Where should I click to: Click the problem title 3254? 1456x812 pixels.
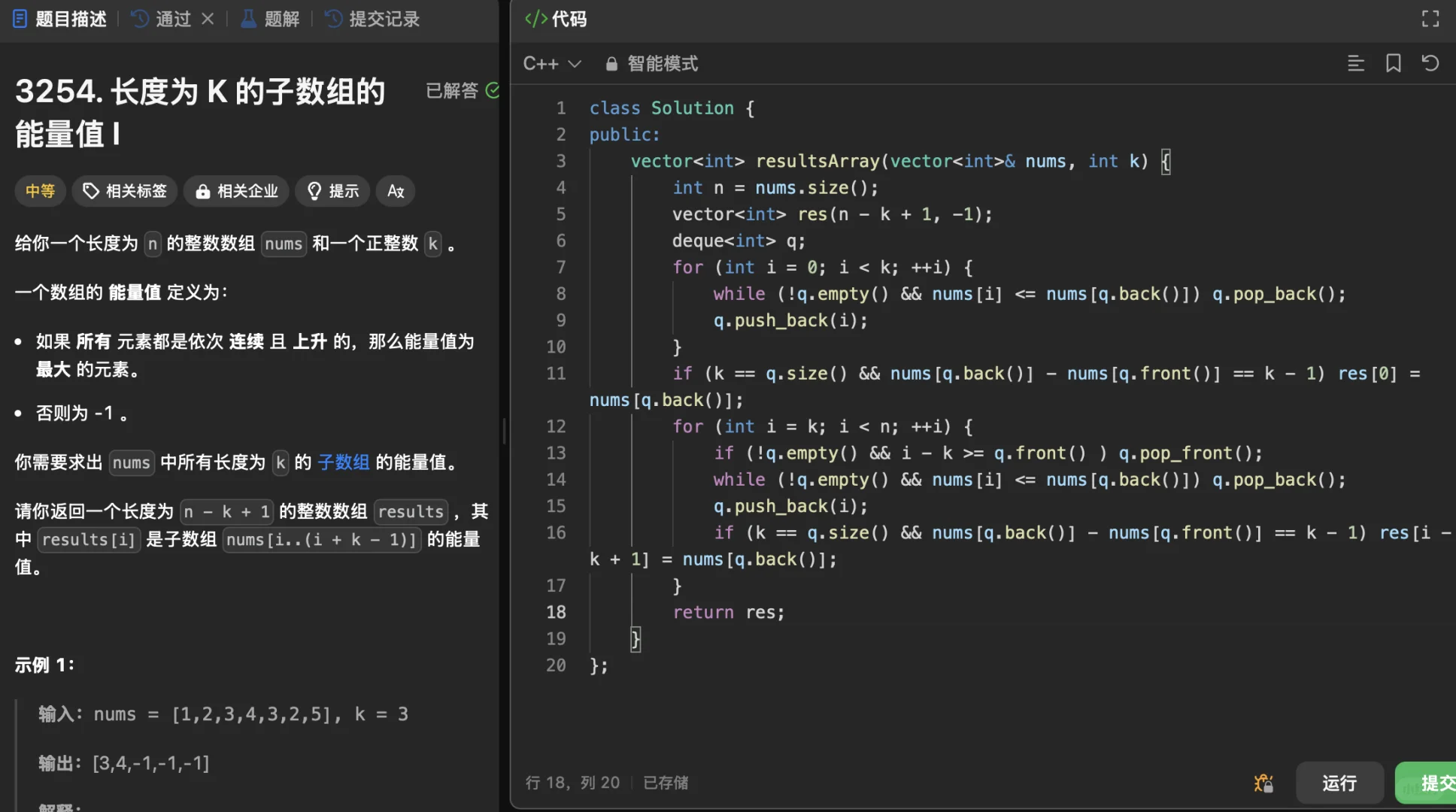(200, 113)
